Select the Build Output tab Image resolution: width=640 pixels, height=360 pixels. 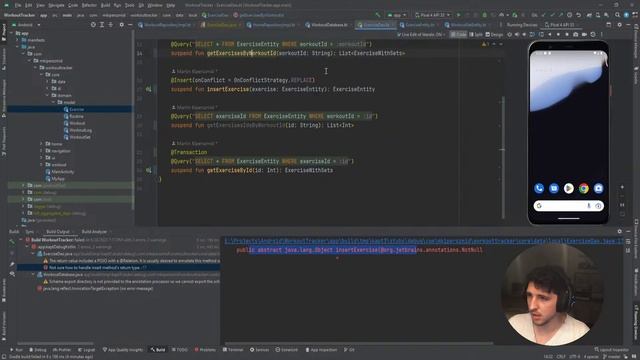[58, 231]
